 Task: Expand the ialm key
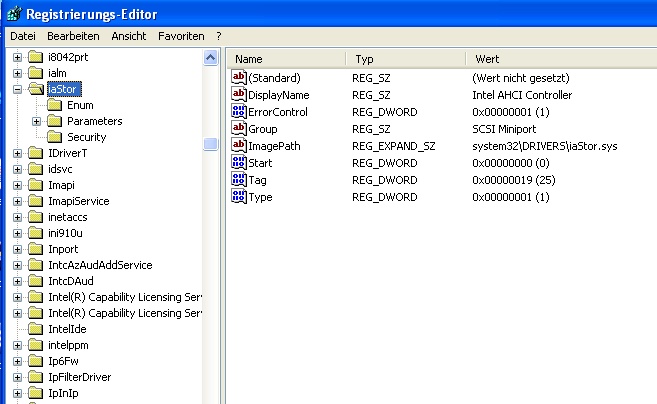click(x=17, y=73)
